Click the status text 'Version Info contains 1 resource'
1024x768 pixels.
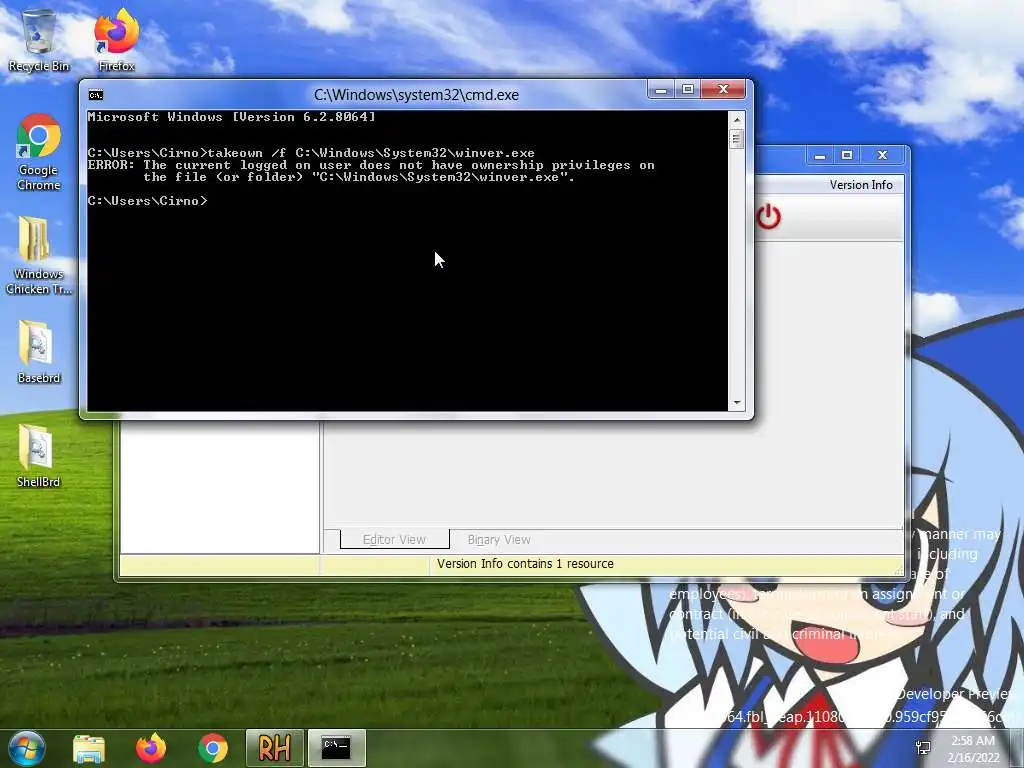click(x=525, y=564)
